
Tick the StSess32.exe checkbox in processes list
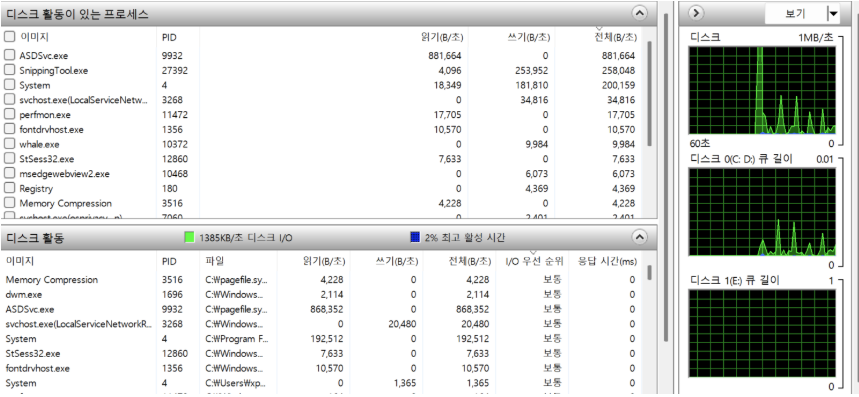coord(9,159)
